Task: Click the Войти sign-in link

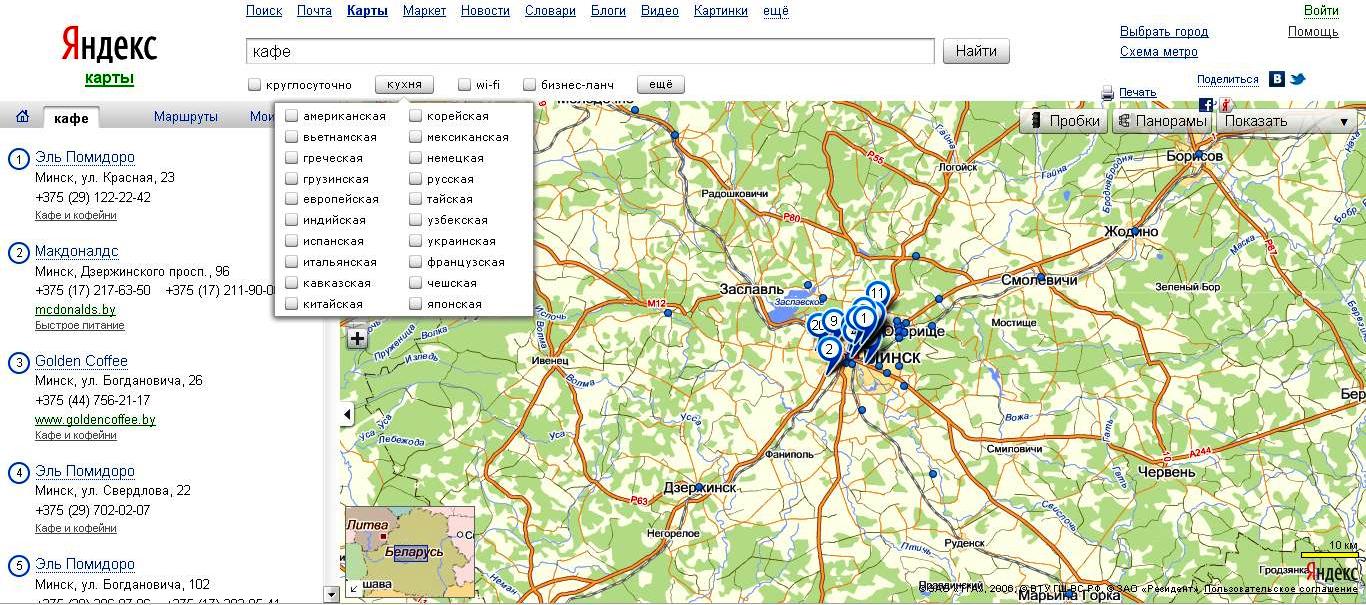Action: (1321, 11)
